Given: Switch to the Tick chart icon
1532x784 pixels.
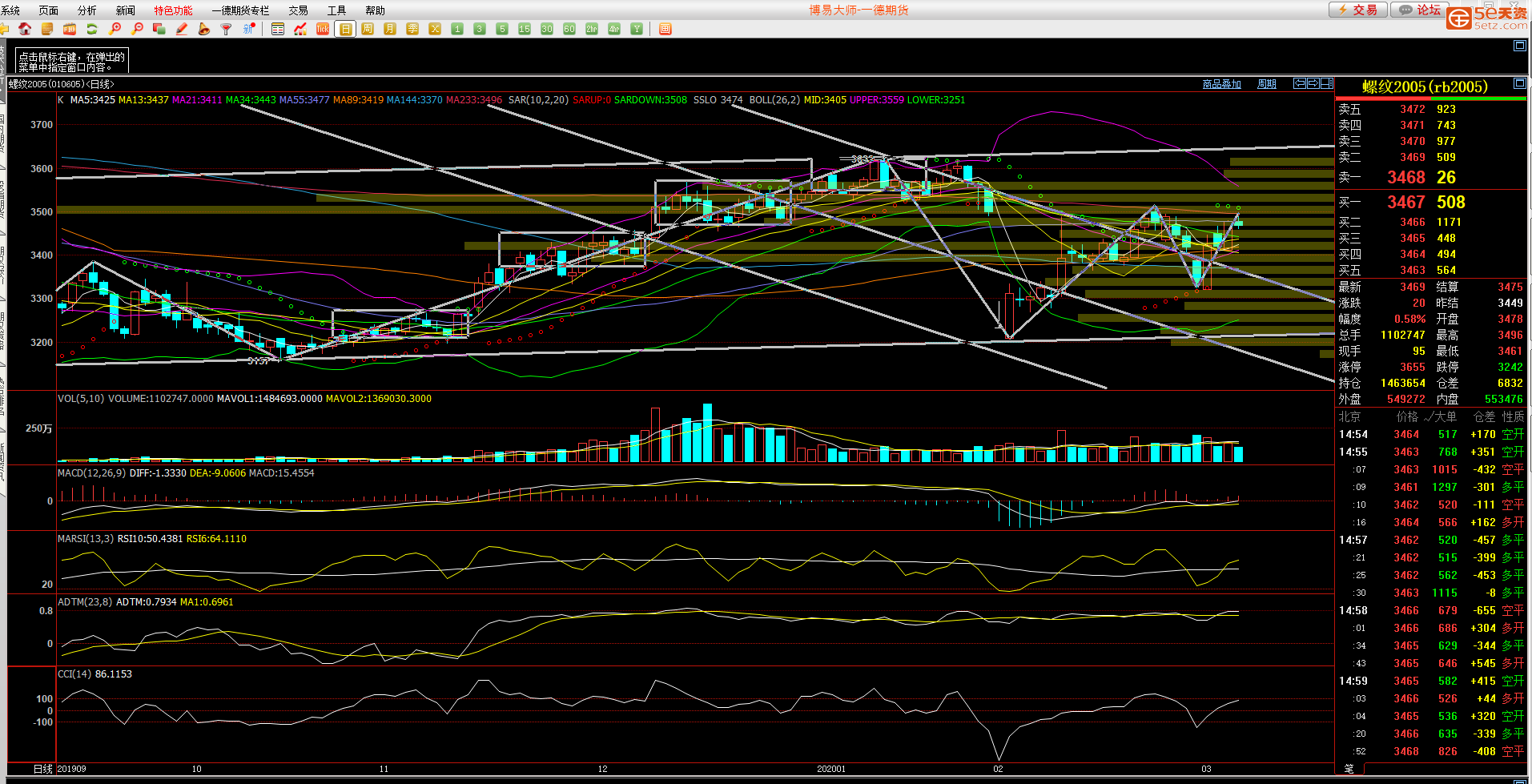Looking at the screenshot, I should click(x=323, y=29).
